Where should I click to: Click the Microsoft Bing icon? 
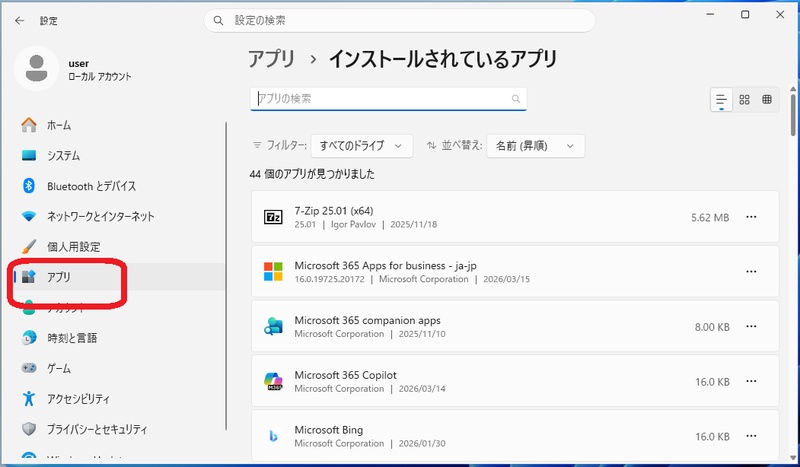click(273, 436)
